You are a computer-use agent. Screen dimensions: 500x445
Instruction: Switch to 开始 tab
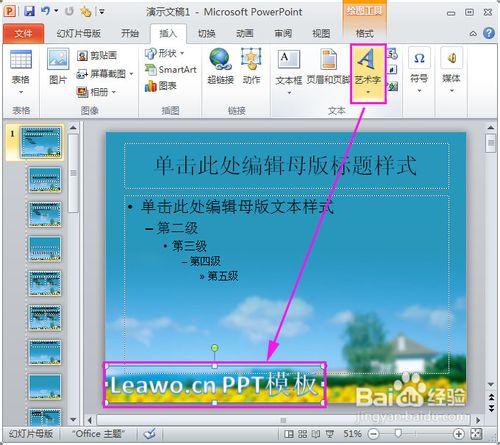click(x=130, y=34)
